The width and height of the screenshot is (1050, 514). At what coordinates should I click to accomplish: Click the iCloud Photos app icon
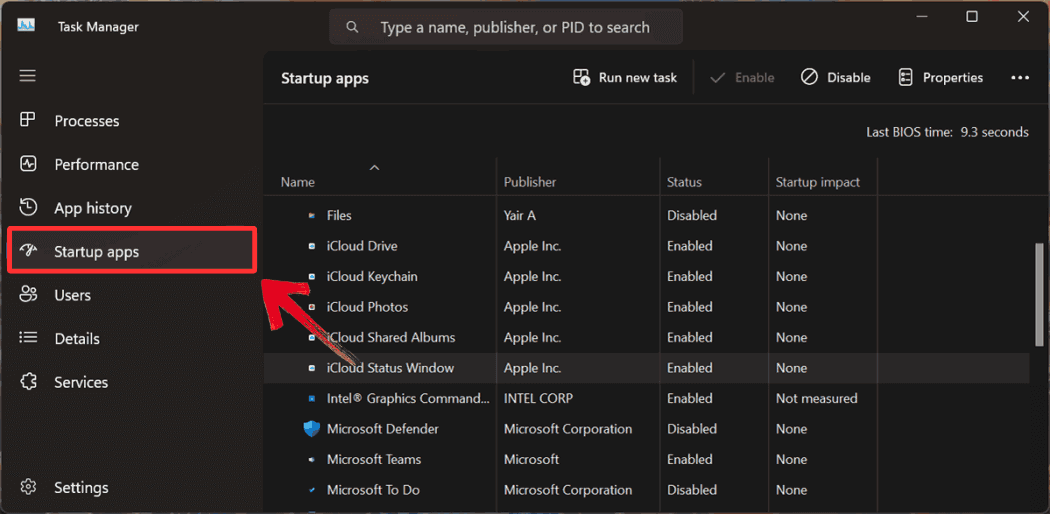(x=311, y=307)
